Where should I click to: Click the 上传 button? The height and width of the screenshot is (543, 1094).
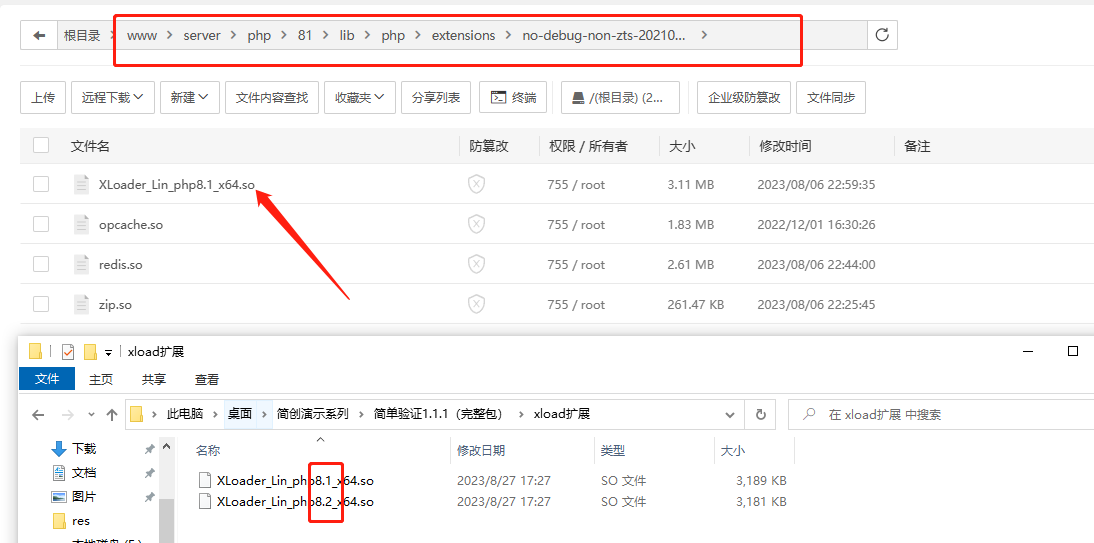[43, 97]
